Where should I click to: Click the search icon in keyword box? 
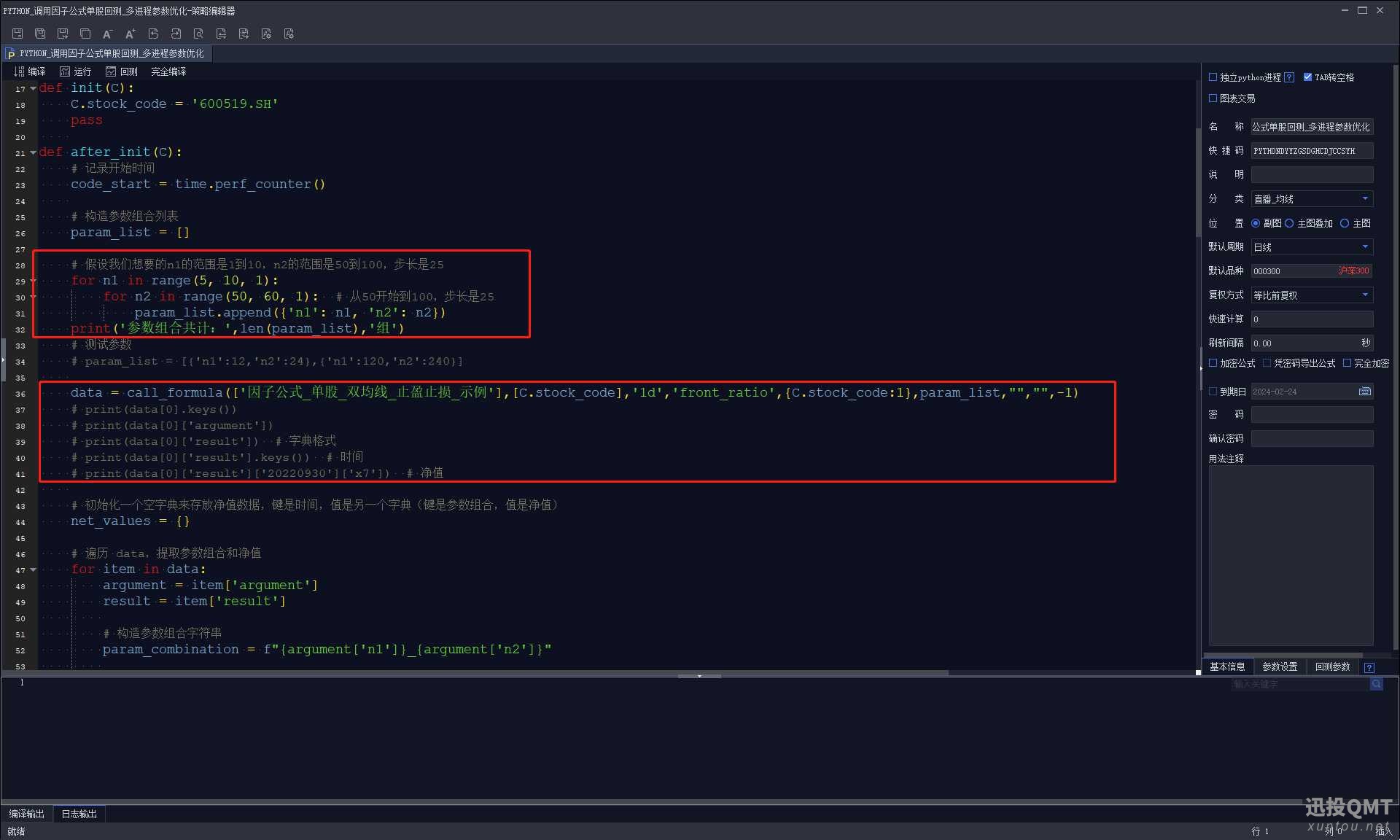pyautogui.click(x=1376, y=684)
